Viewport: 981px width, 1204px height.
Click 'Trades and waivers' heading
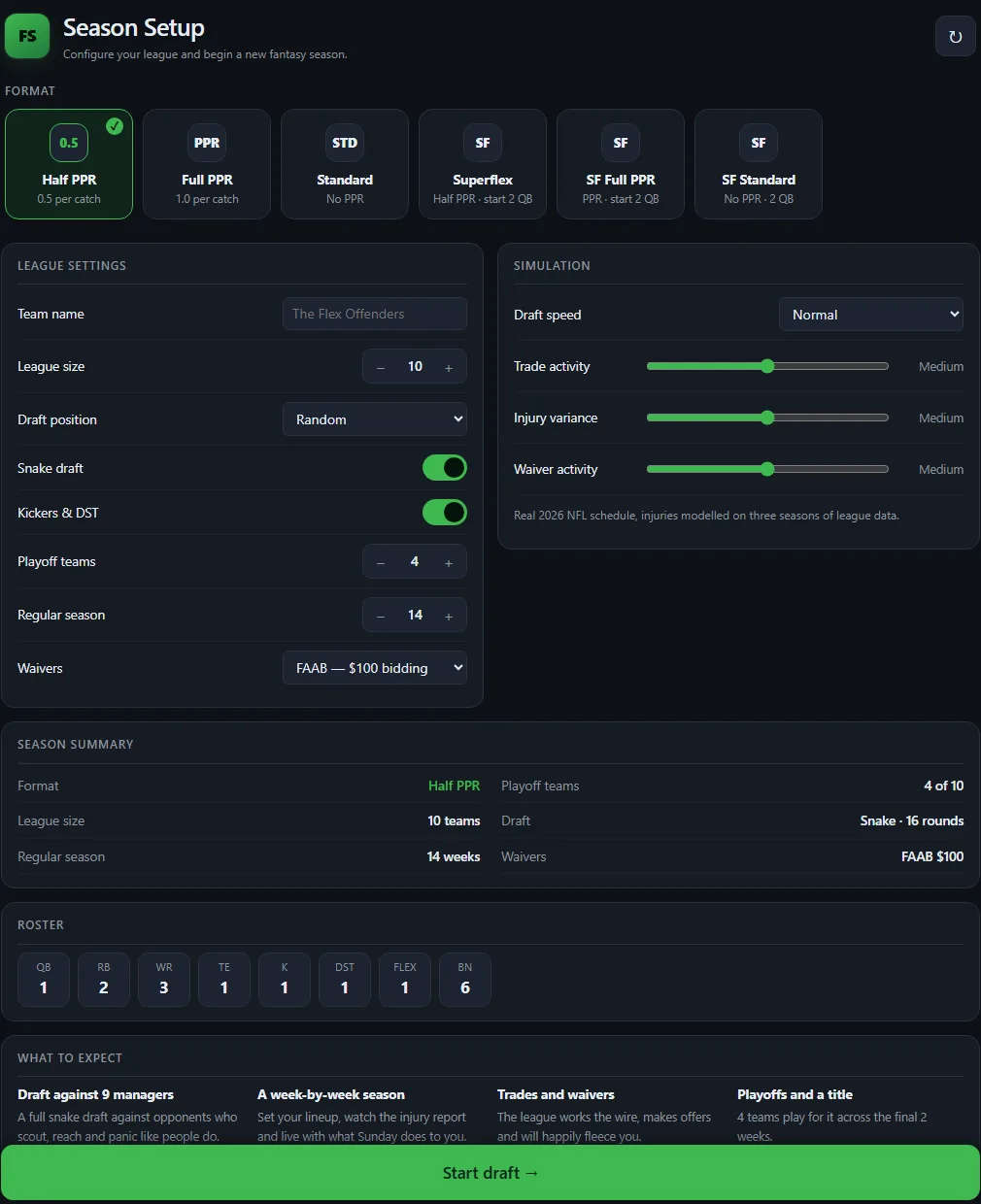tap(556, 1094)
